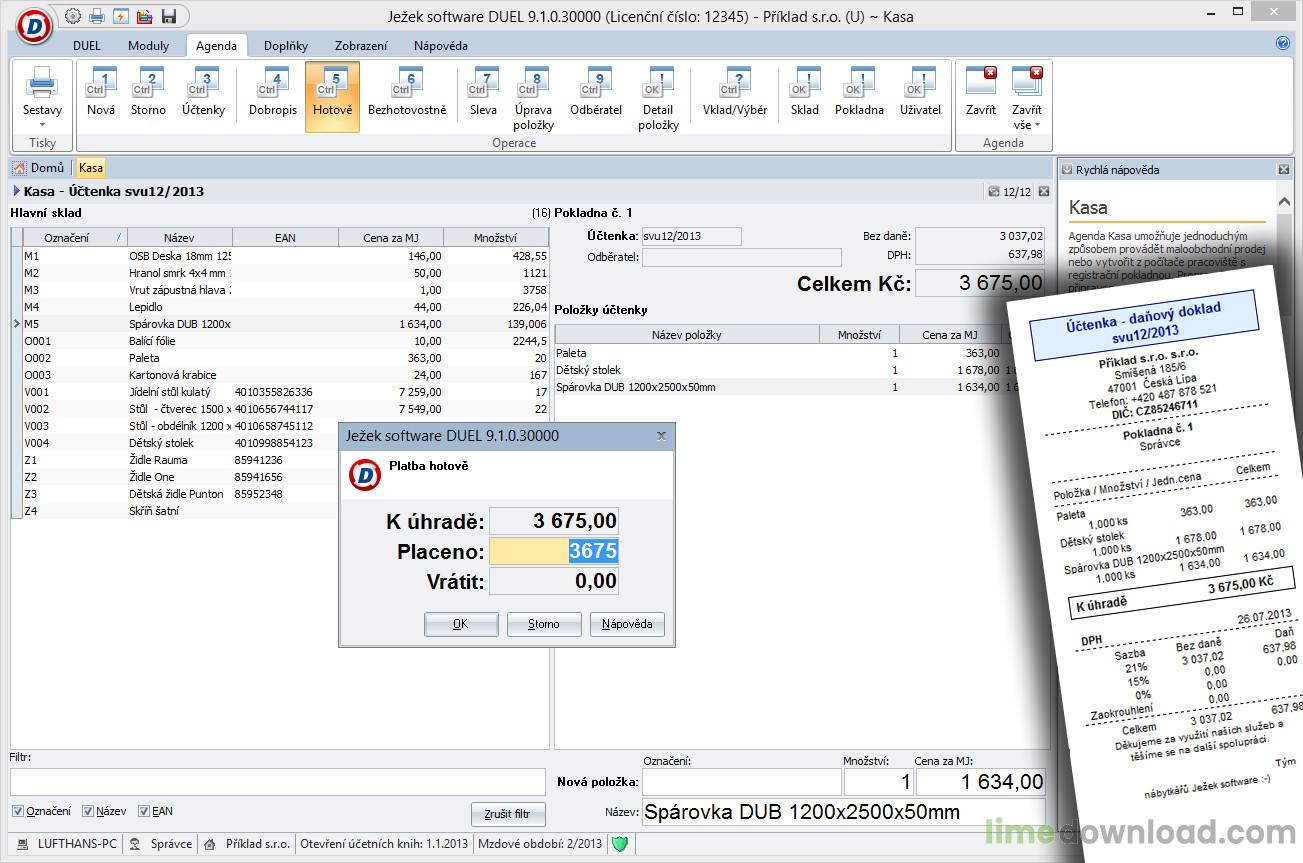Image resolution: width=1303 pixels, height=863 pixels.
Task: Cancel payment dialog with Storno button
Action: pos(544,624)
